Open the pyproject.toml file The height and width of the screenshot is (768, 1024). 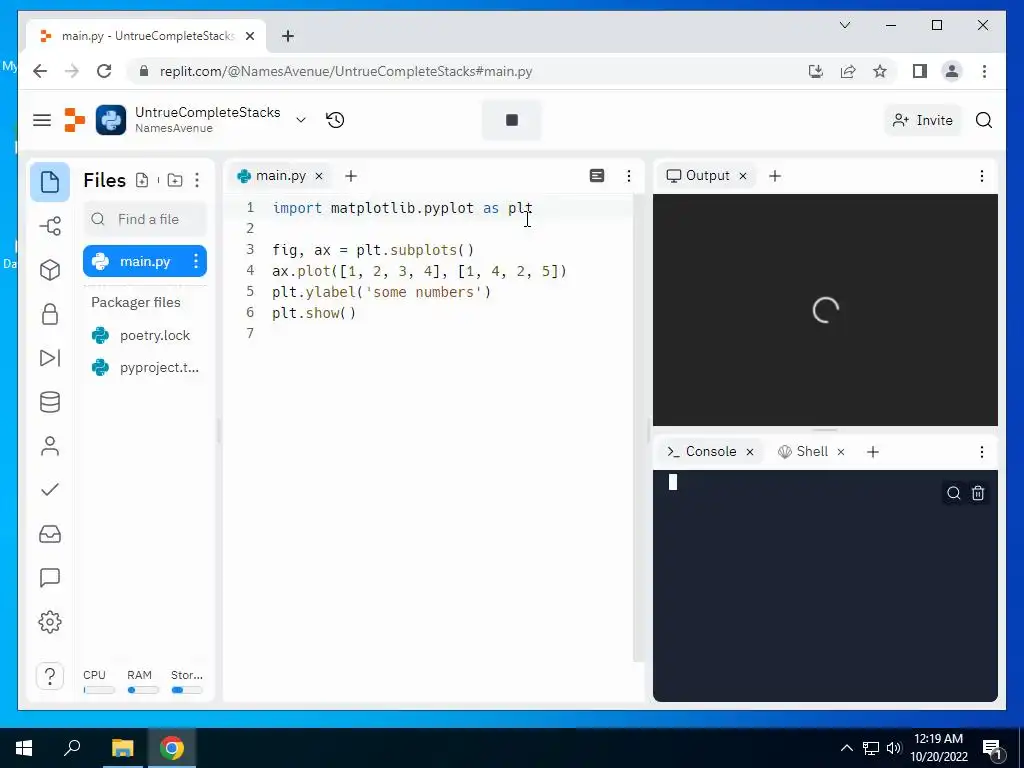click(x=145, y=368)
